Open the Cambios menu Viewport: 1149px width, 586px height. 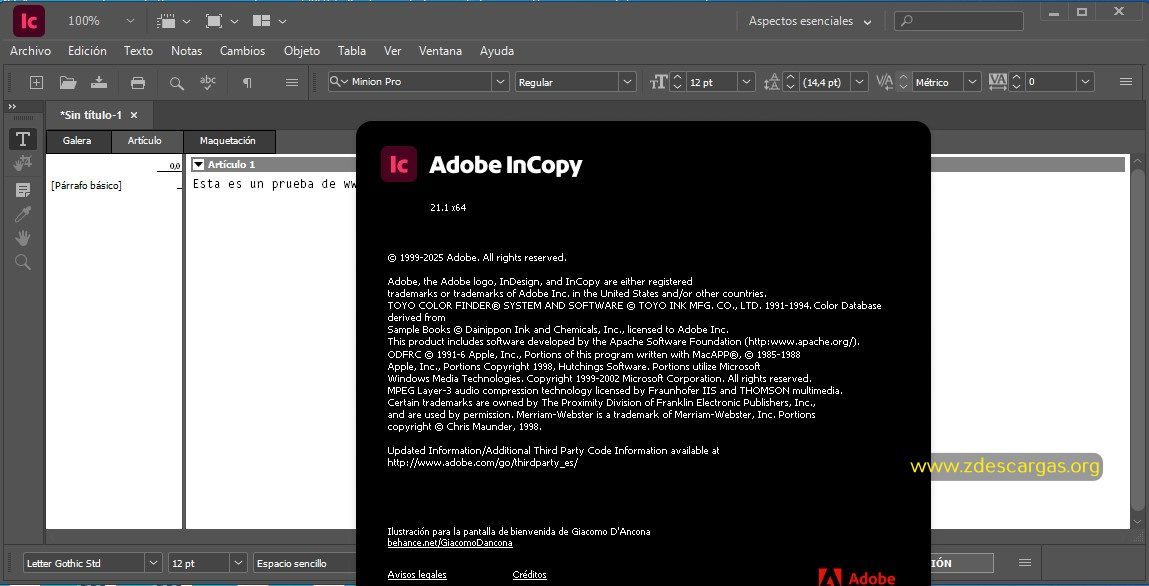(243, 51)
